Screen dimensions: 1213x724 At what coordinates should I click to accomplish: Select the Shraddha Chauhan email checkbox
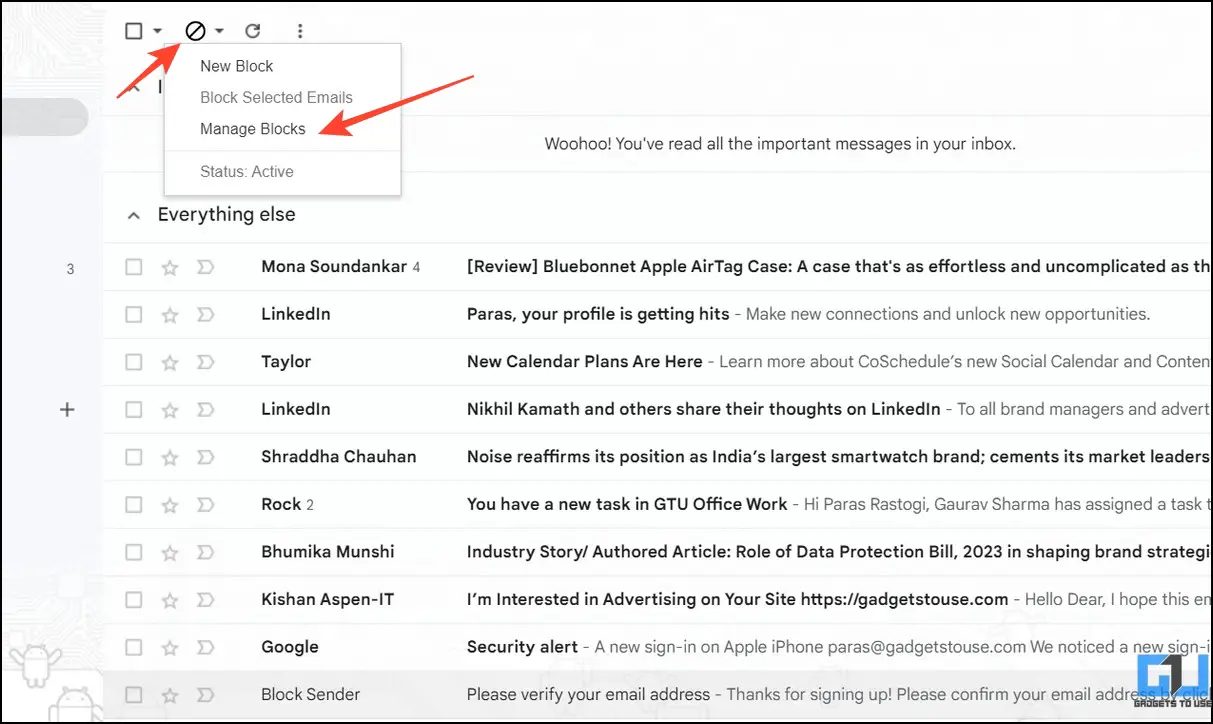point(134,457)
